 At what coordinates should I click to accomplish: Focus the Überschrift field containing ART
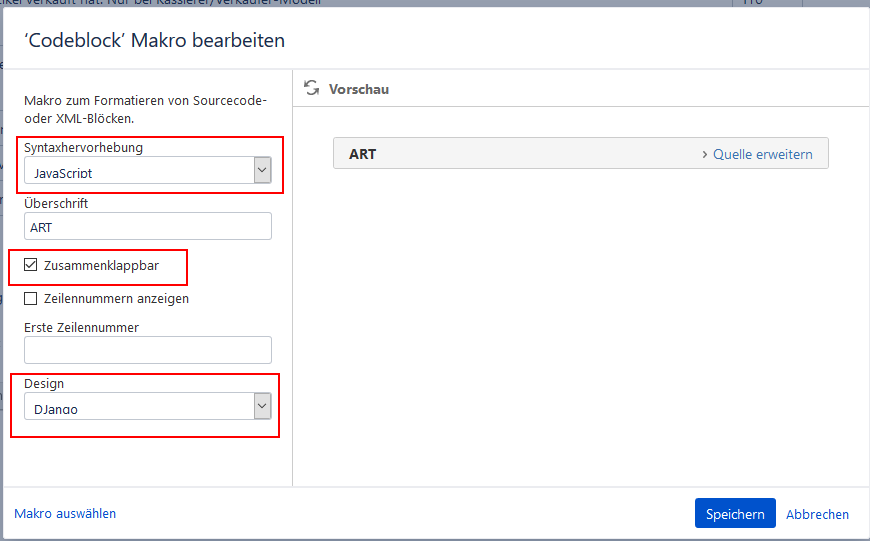tap(148, 227)
